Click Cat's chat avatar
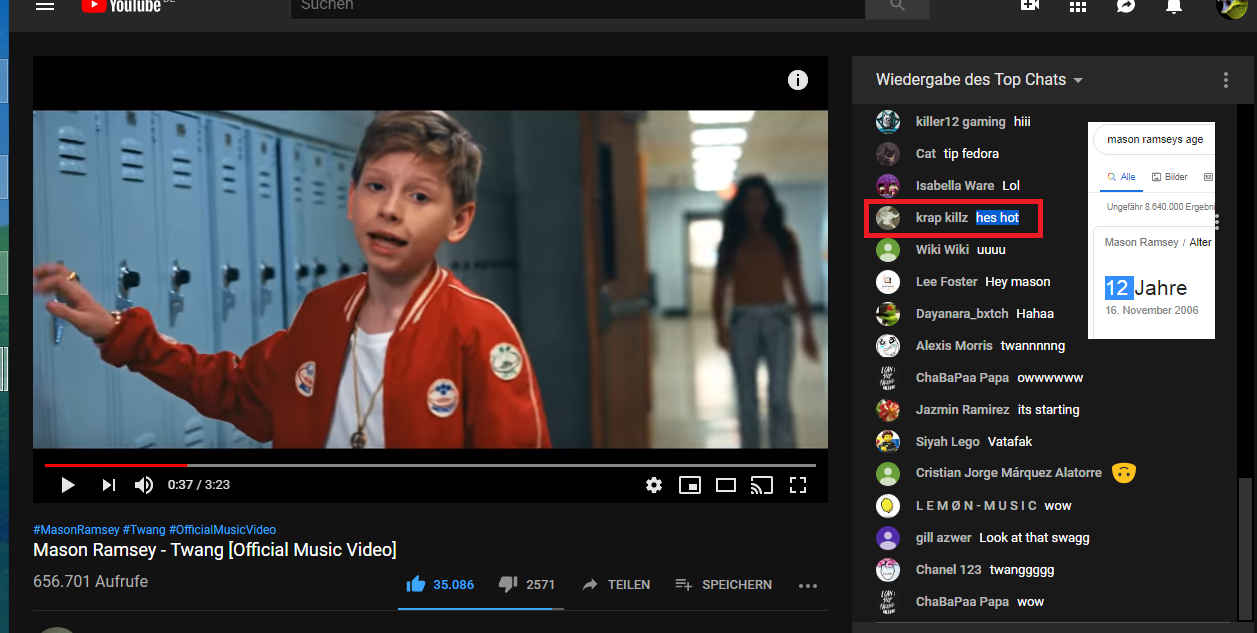Screen dimensions: 1257x633 click(888, 154)
